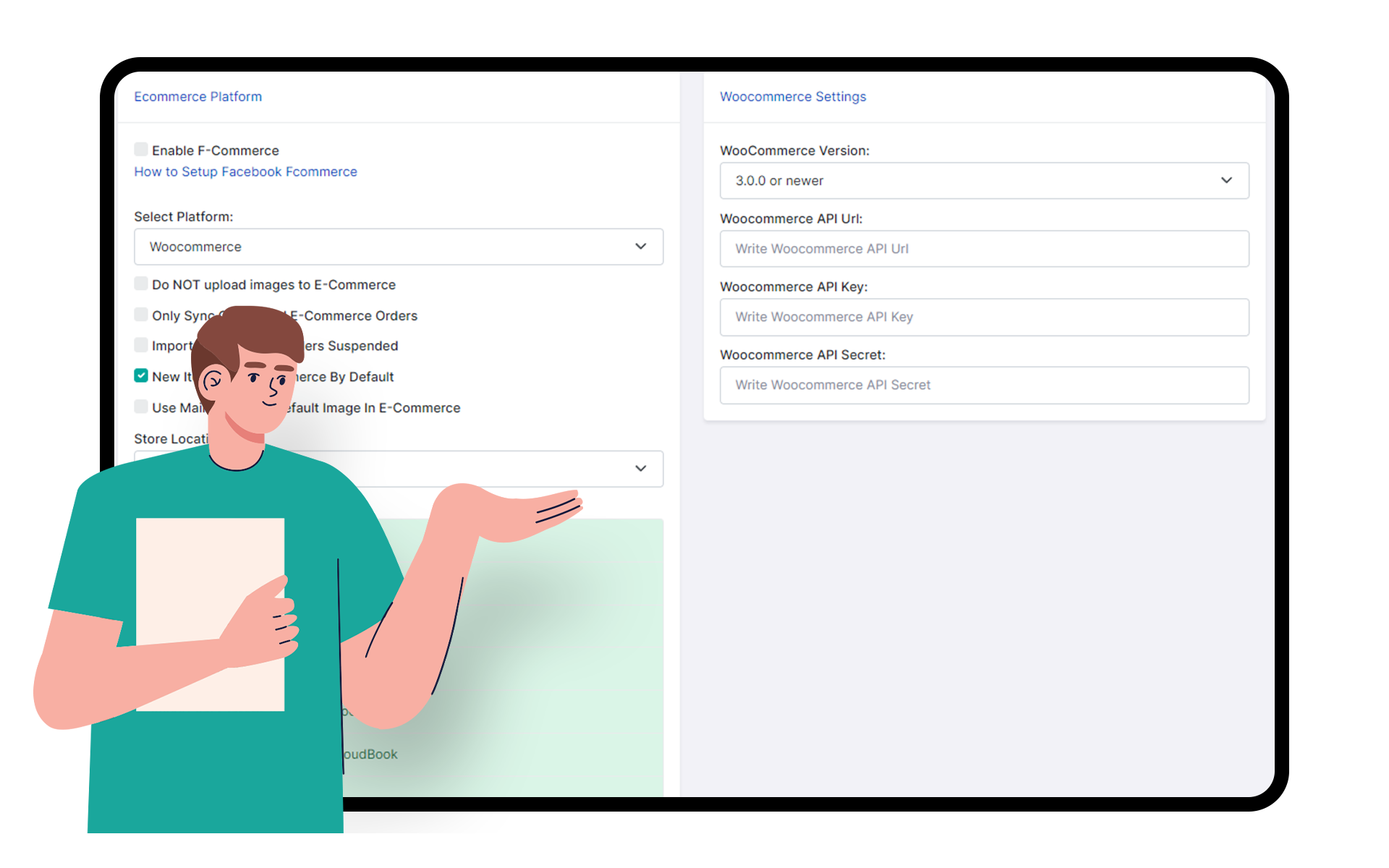Select the Woocommerce API Key label
Screen dimensions: 1389x868
(x=794, y=287)
